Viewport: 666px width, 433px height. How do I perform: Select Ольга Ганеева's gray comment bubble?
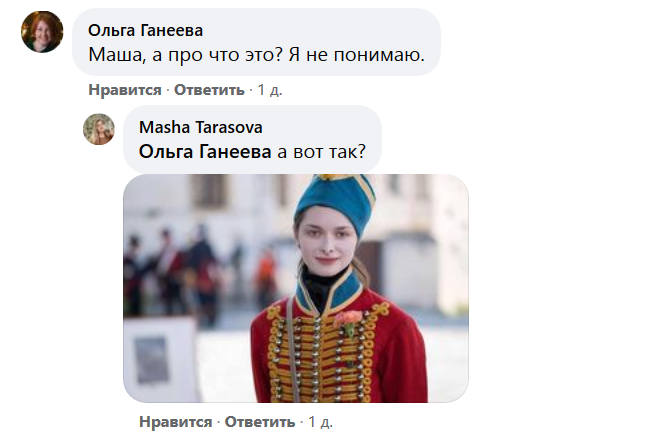[x=257, y=42]
